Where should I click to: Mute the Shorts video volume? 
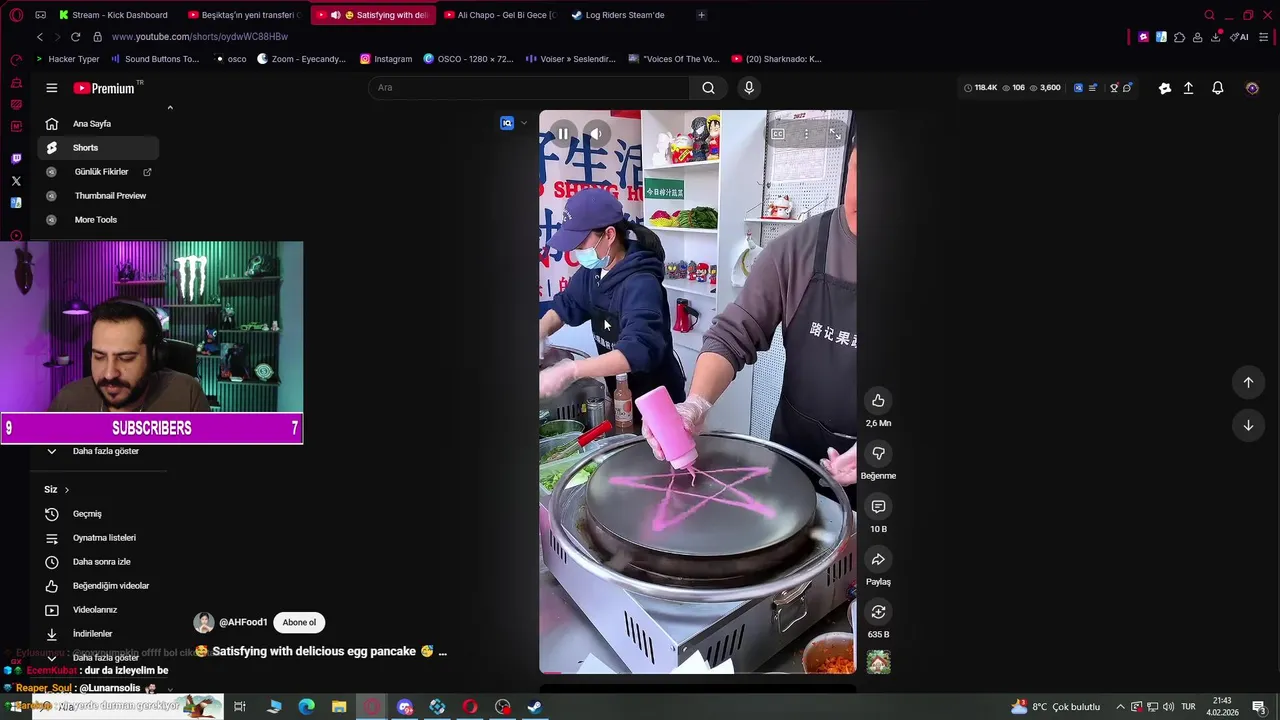pos(596,134)
